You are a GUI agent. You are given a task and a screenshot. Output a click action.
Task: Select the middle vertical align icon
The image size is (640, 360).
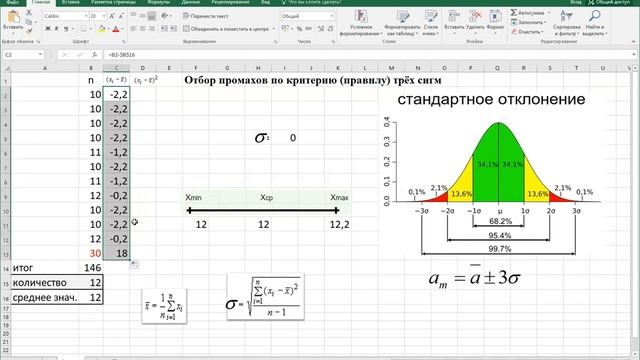click(142, 16)
